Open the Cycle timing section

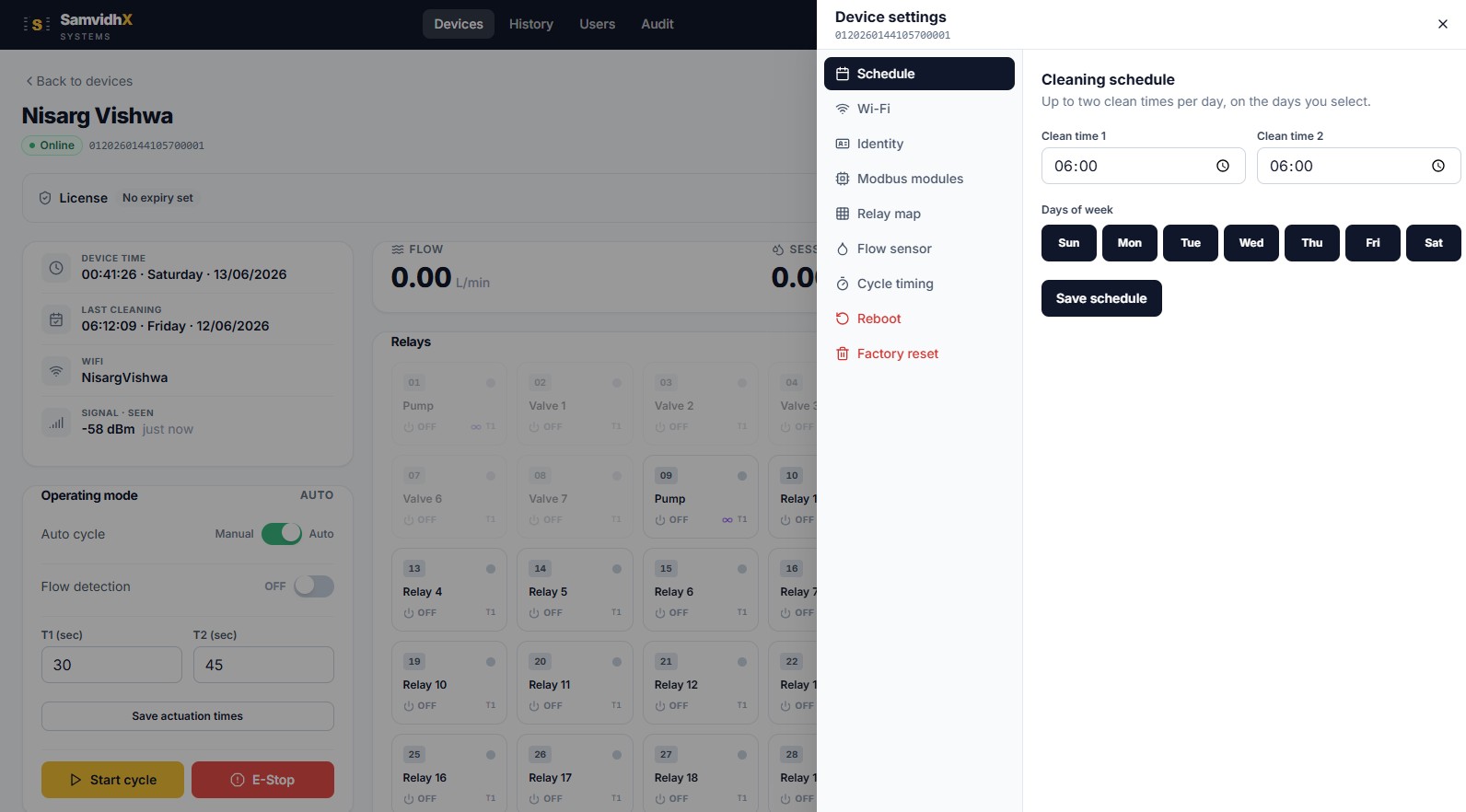pos(919,284)
